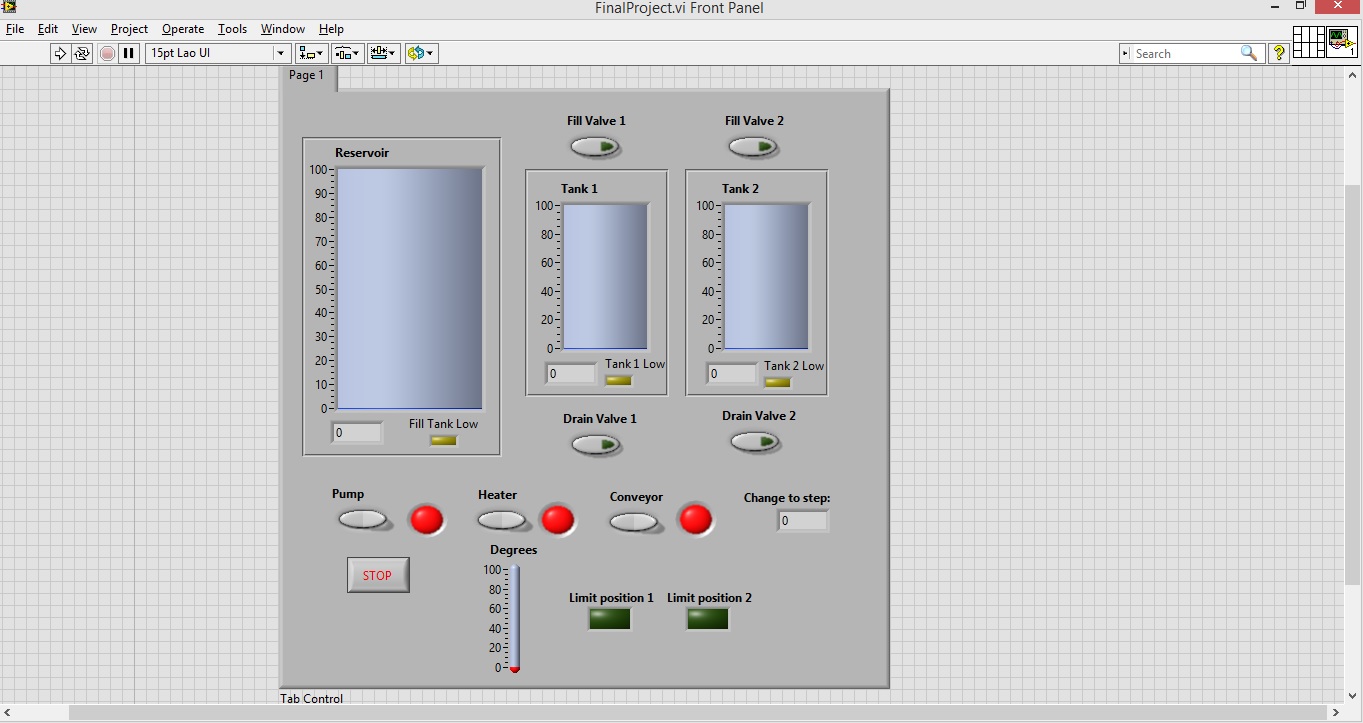The height and width of the screenshot is (723, 1363).
Task: Select the Page 1 tab
Action: (x=307, y=76)
